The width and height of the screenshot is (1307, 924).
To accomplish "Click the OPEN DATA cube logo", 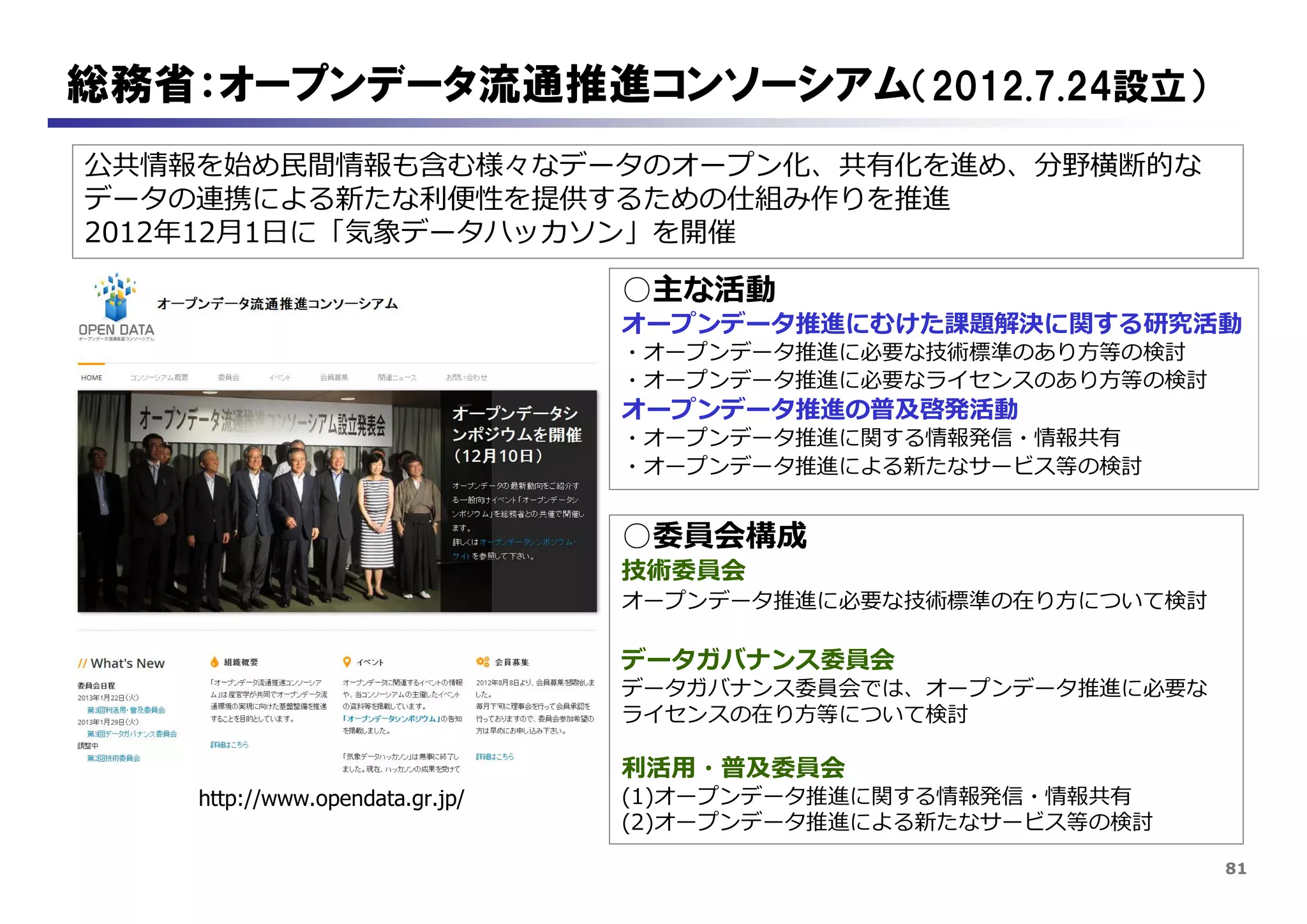I will coord(116,306).
